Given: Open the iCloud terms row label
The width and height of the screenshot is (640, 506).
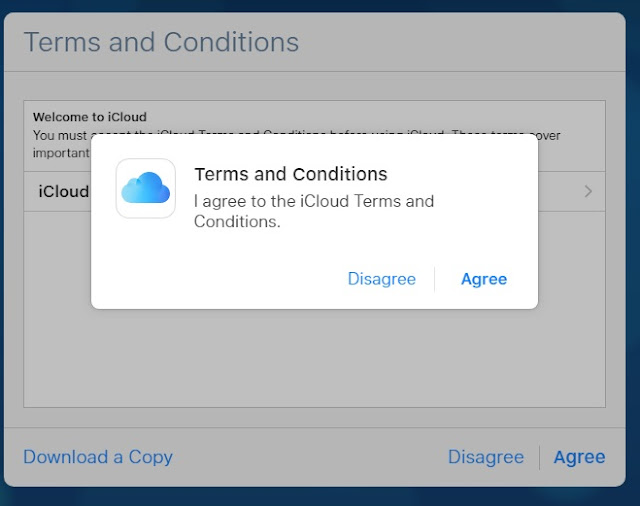Looking at the screenshot, I should pos(64,191).
